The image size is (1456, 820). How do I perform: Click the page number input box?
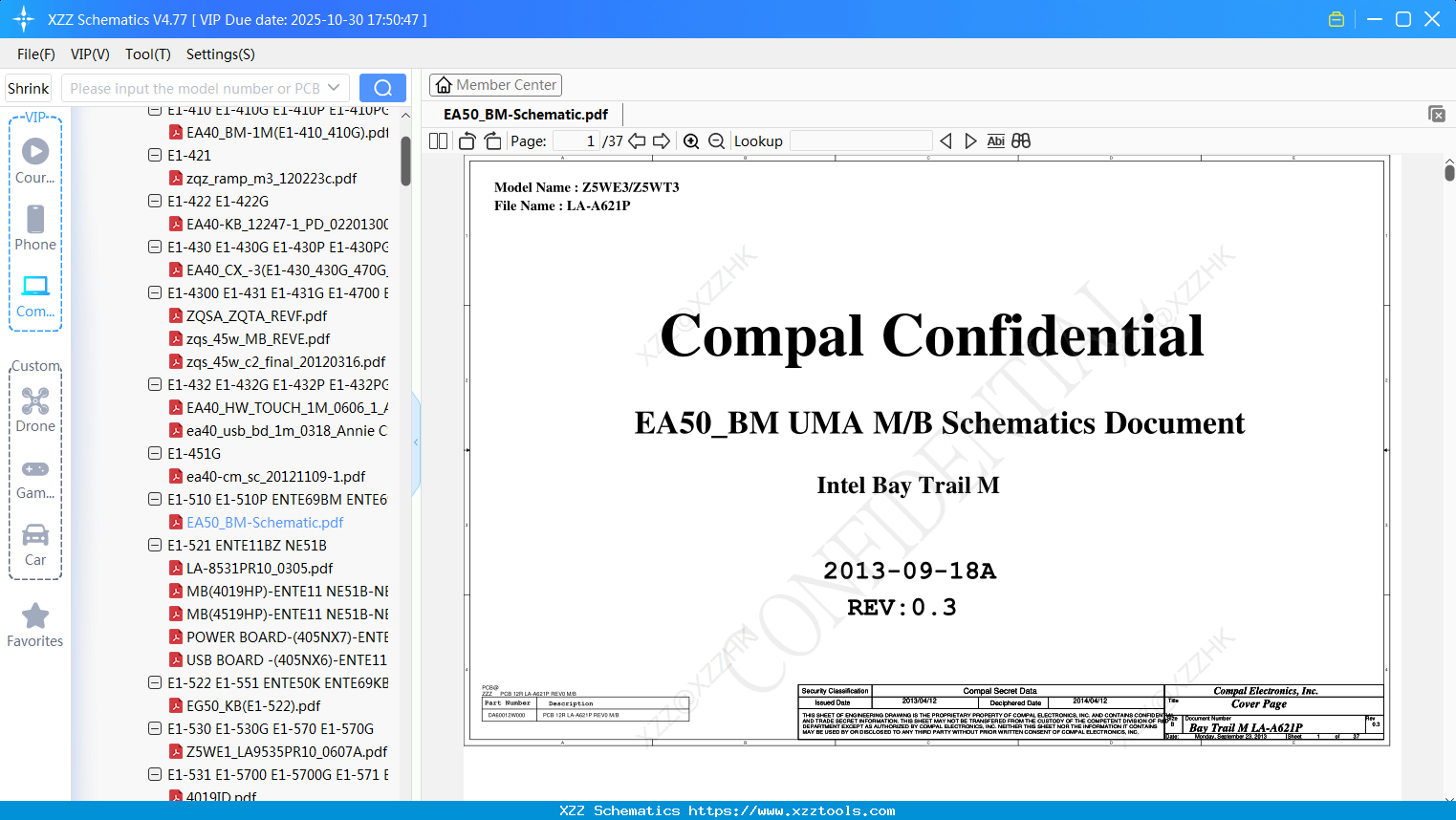tap(576, 141)
